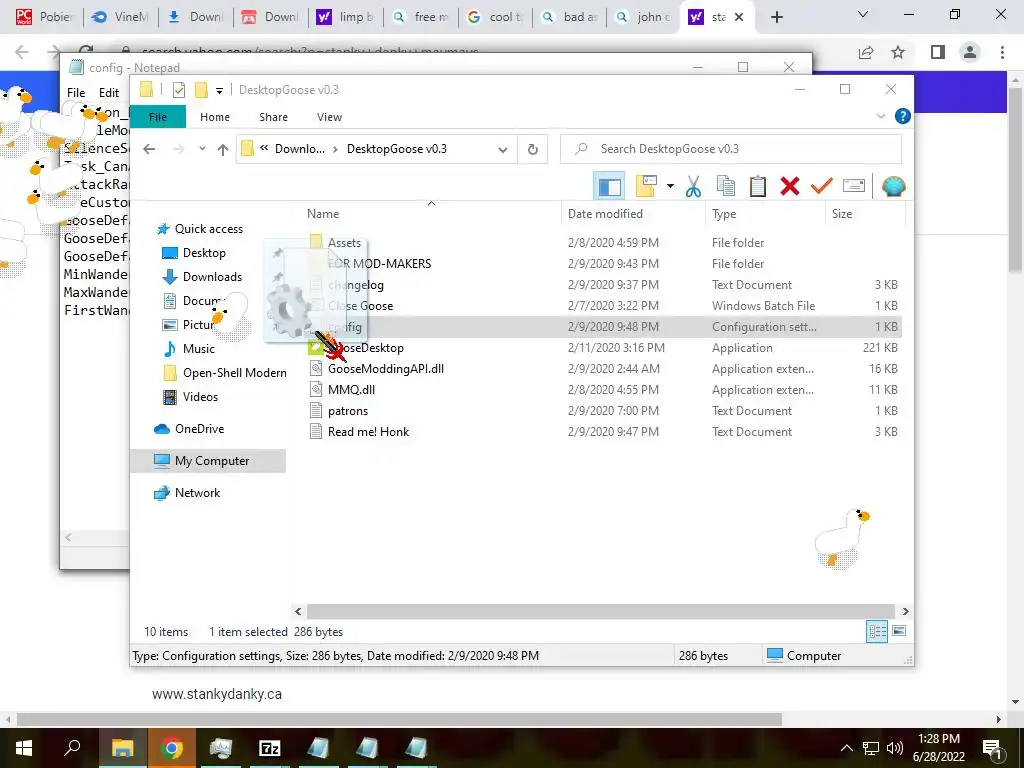Click Explorer scrollbar right arrow
Image resolution: width=1024 pixels, height=768 pixels.
[x=905, y=611]
